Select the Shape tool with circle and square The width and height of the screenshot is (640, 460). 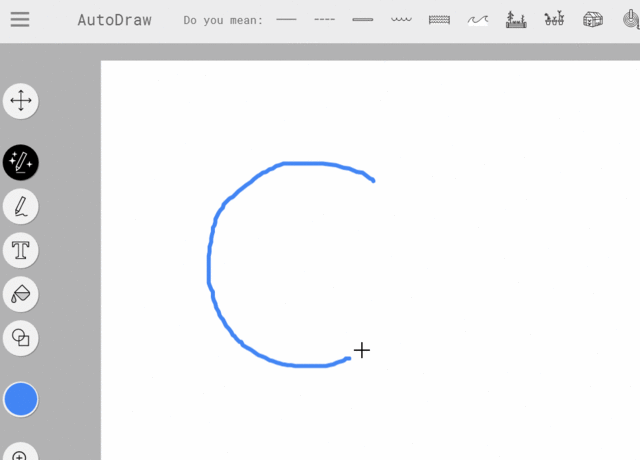pos(21,338)
